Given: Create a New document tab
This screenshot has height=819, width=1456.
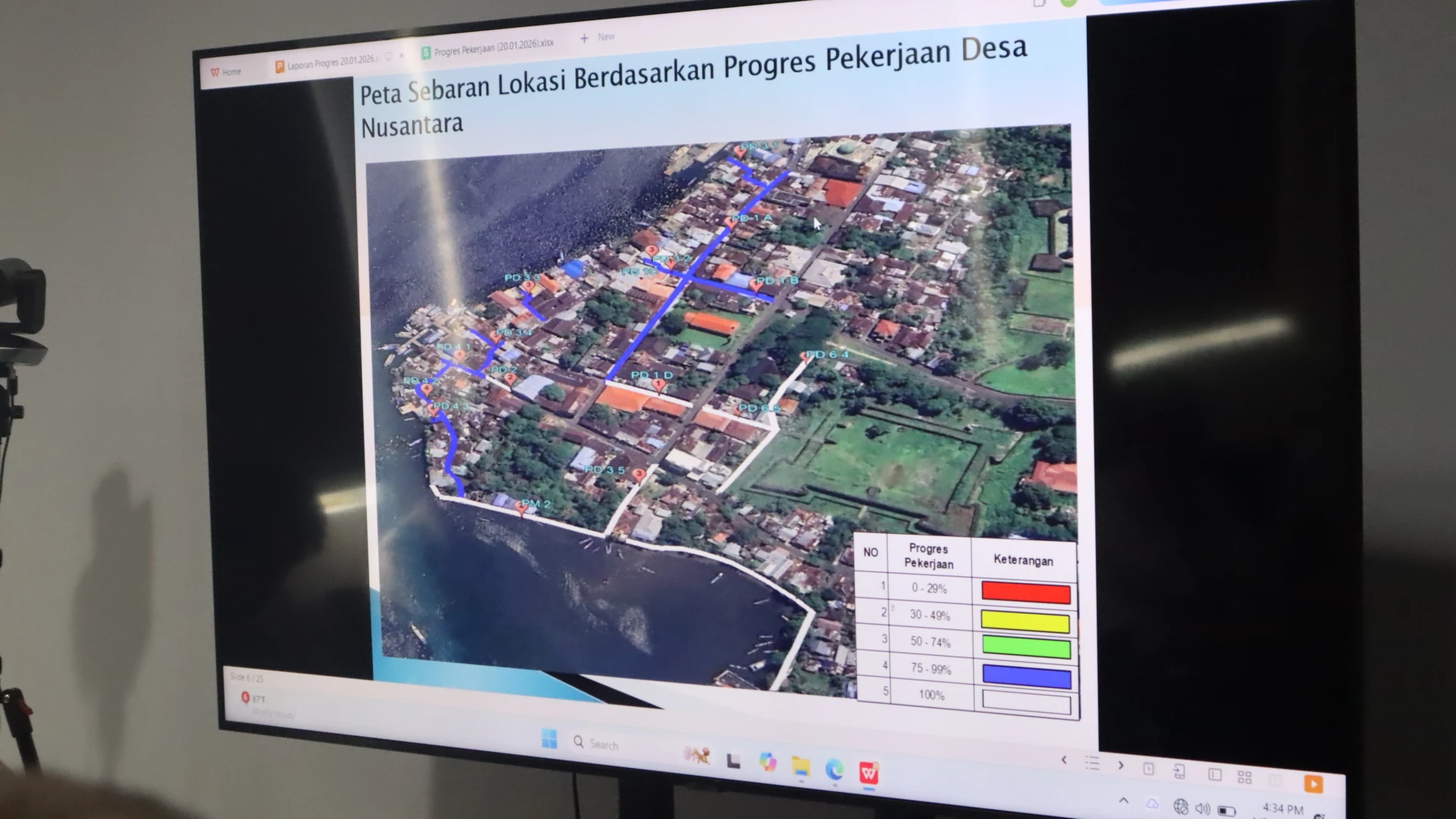Looking at the screenshot, I should [597, 37].
